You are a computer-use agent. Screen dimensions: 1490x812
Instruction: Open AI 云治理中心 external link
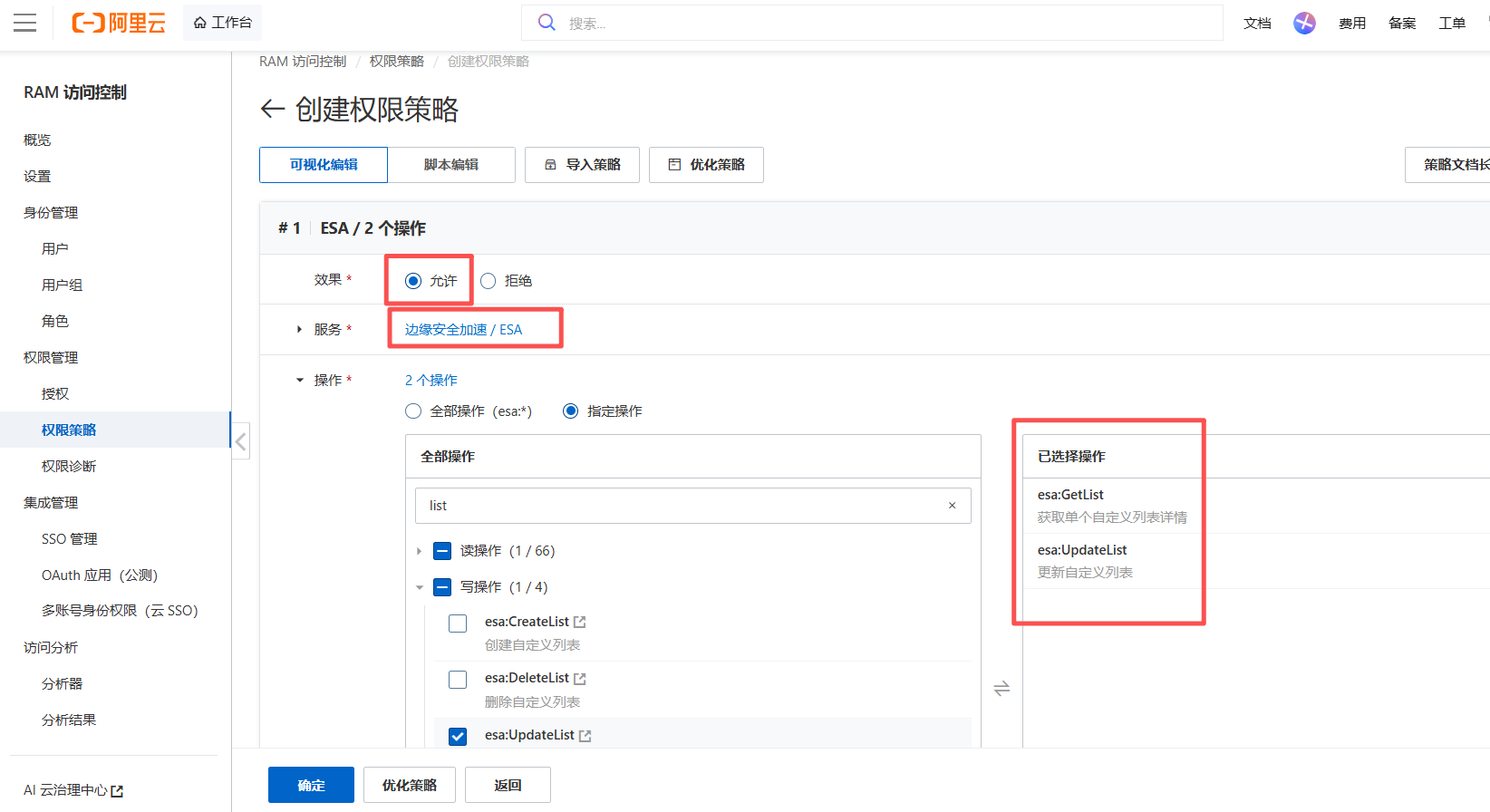(73, 790)
